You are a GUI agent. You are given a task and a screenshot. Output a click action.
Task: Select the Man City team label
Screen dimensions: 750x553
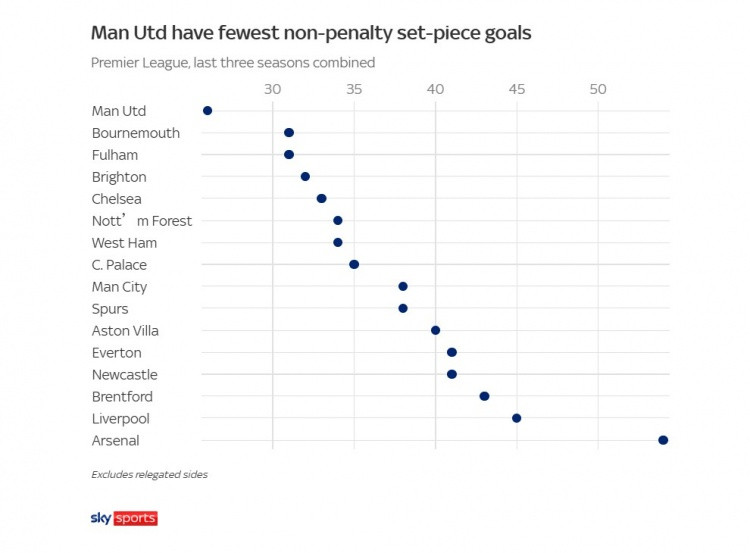119,287
